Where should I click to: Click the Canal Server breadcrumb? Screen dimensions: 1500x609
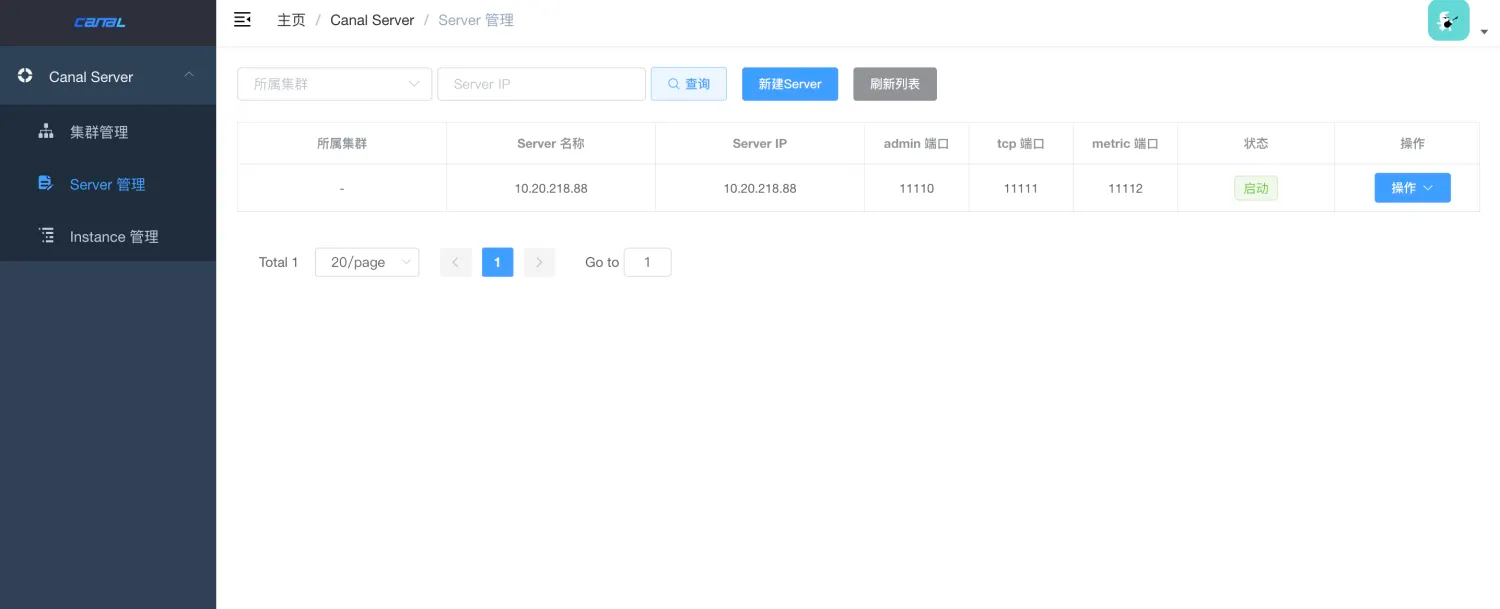click(372, 20)
